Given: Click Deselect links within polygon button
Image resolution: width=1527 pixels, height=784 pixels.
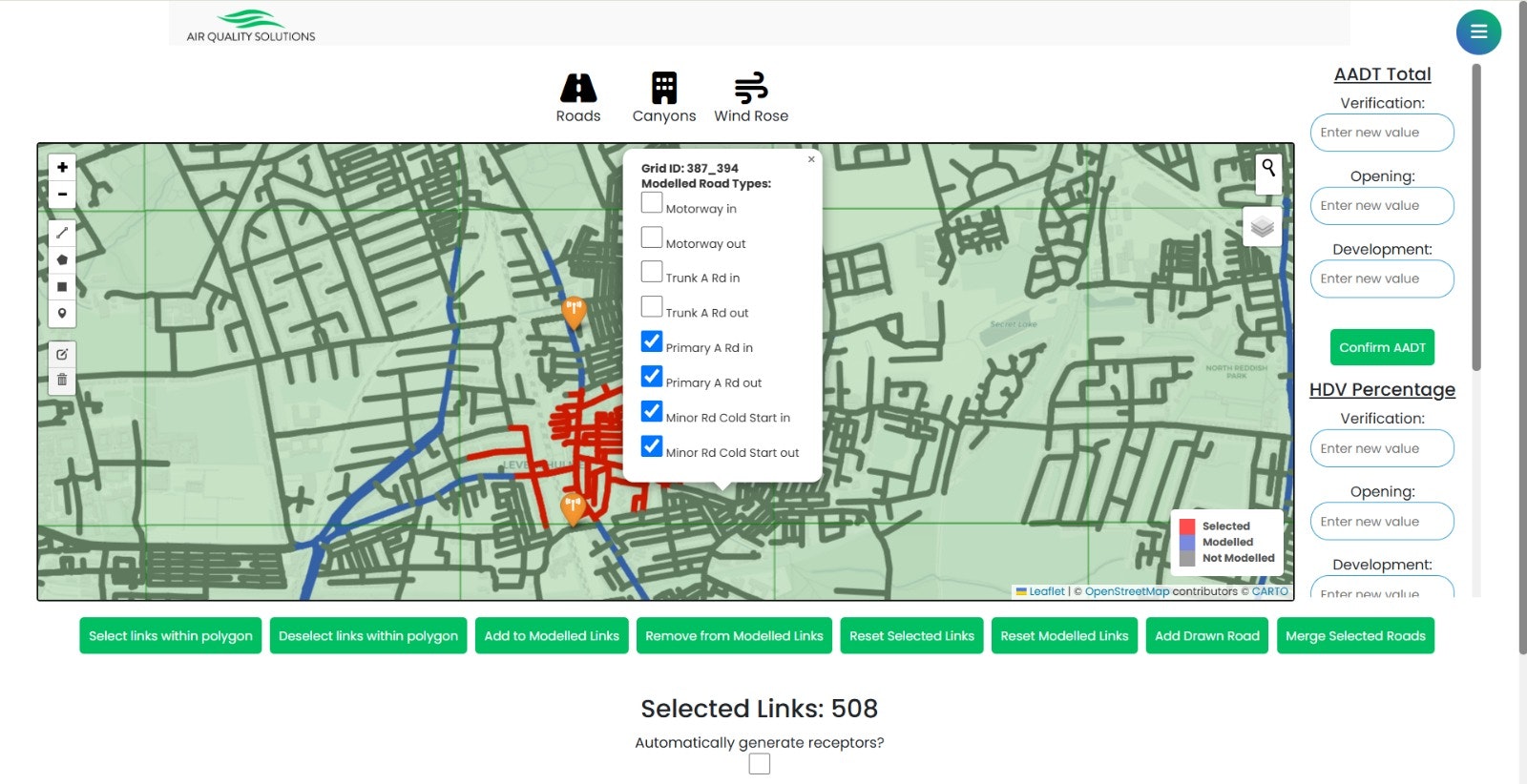Looking at the screenshot, I should pyautogui.click(x=368, y=636).
